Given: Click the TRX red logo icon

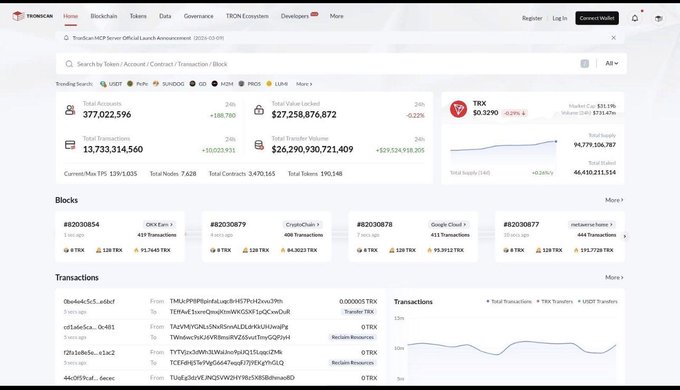Looking at the screenshot, I should pyautogui.click(x=458, y=109).
